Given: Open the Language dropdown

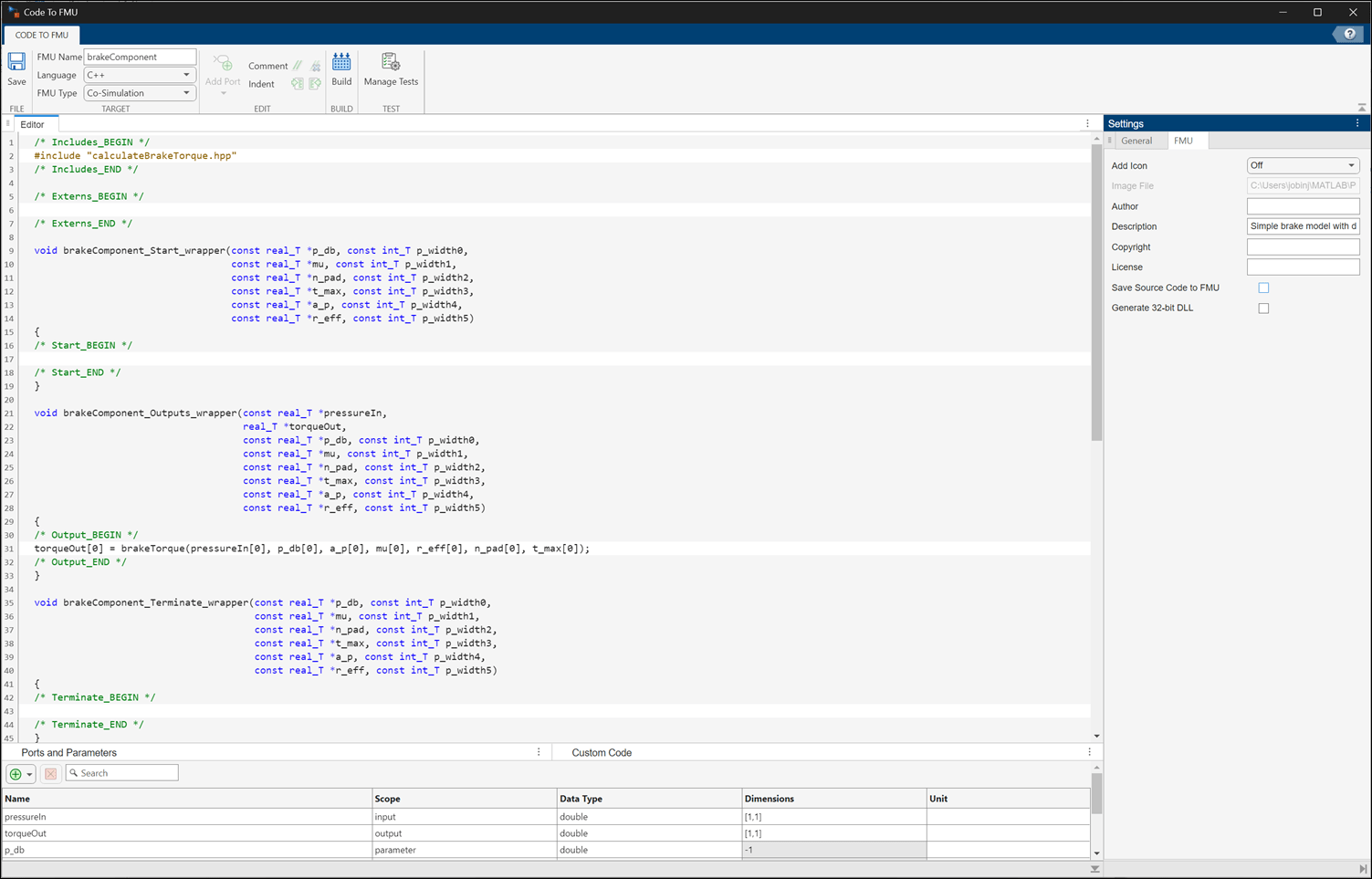Looking at the screenshot, I should [x=140, y=75].
